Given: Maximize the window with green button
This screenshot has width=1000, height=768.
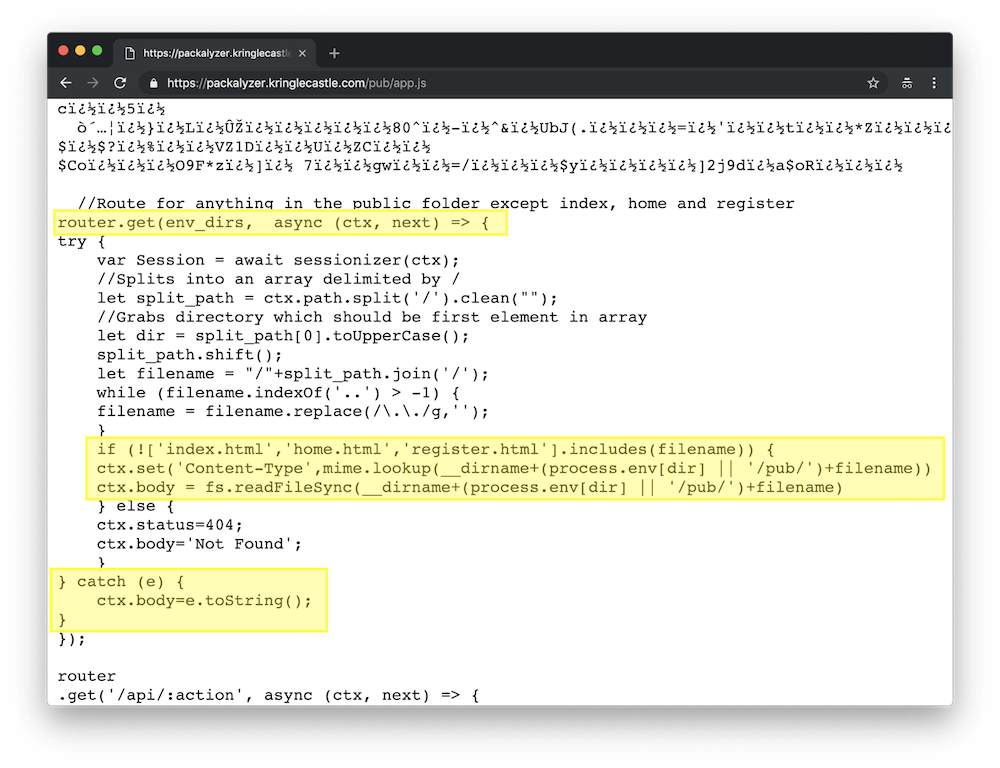Looking at the screenshot, I should click(97, 50).
